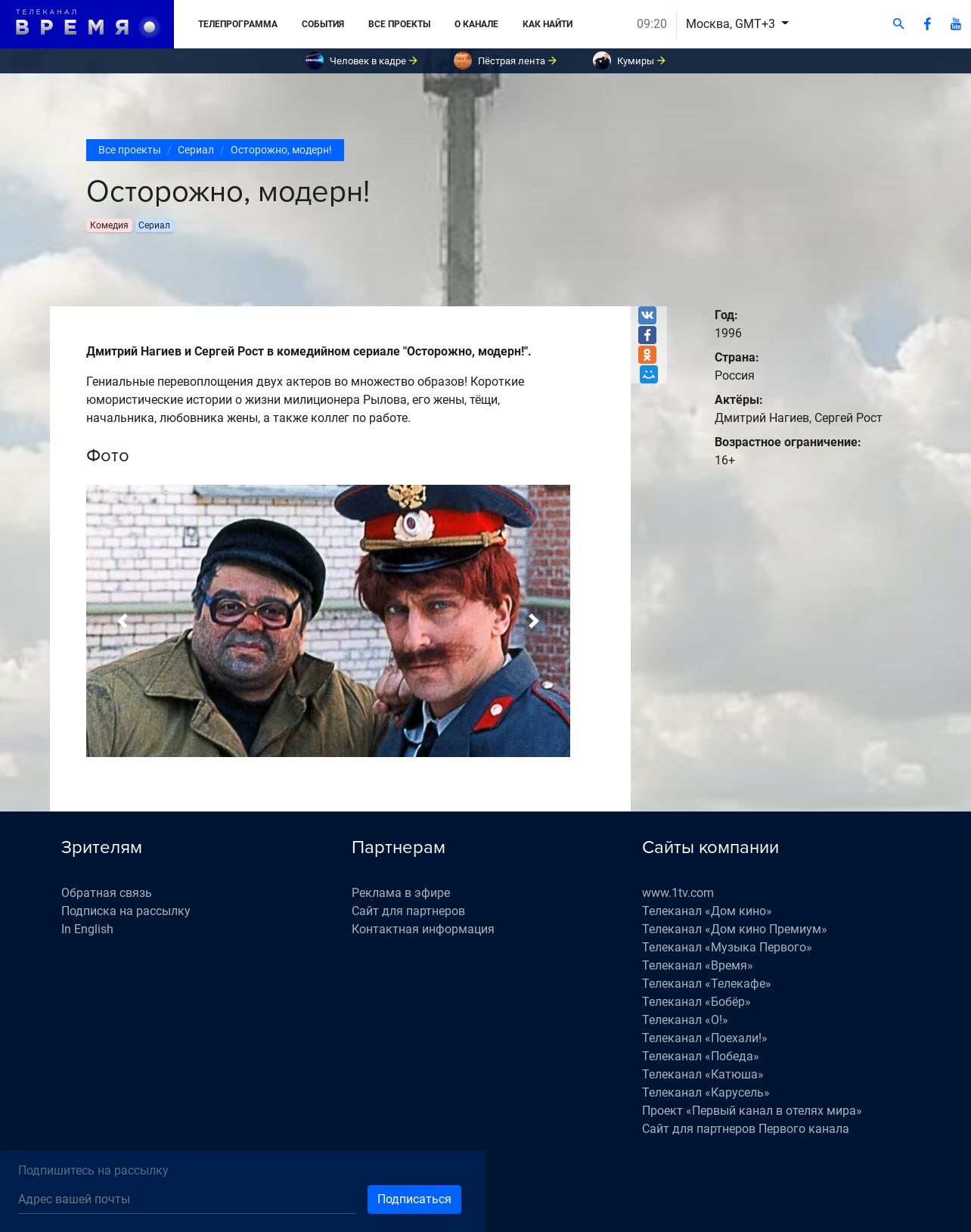Open the Телепрограмма menu
The image size is (971, 1232).
(237, 24)
